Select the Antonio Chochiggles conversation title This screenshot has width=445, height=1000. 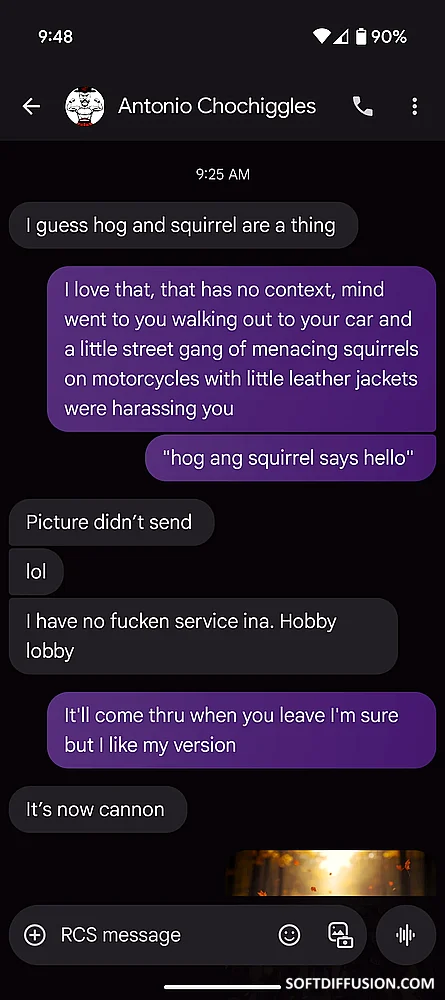click(217, 106)
